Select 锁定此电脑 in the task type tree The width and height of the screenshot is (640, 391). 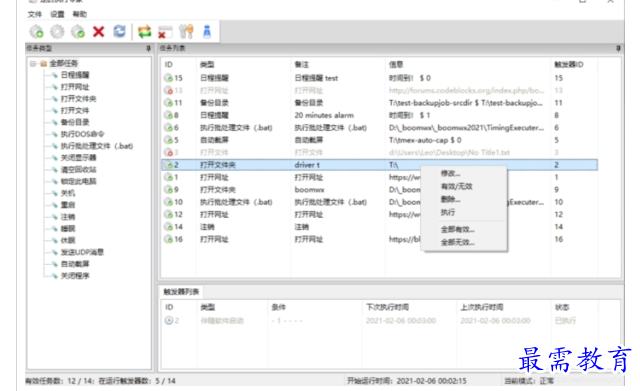point(78,181)
